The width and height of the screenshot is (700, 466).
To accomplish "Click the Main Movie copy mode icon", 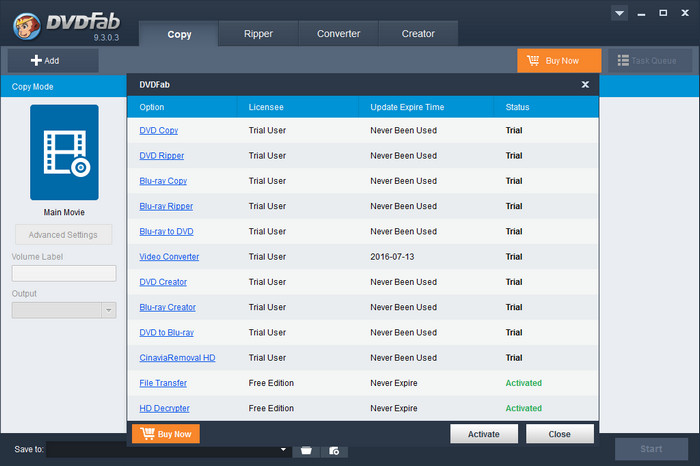I will (x=64, y=152).
